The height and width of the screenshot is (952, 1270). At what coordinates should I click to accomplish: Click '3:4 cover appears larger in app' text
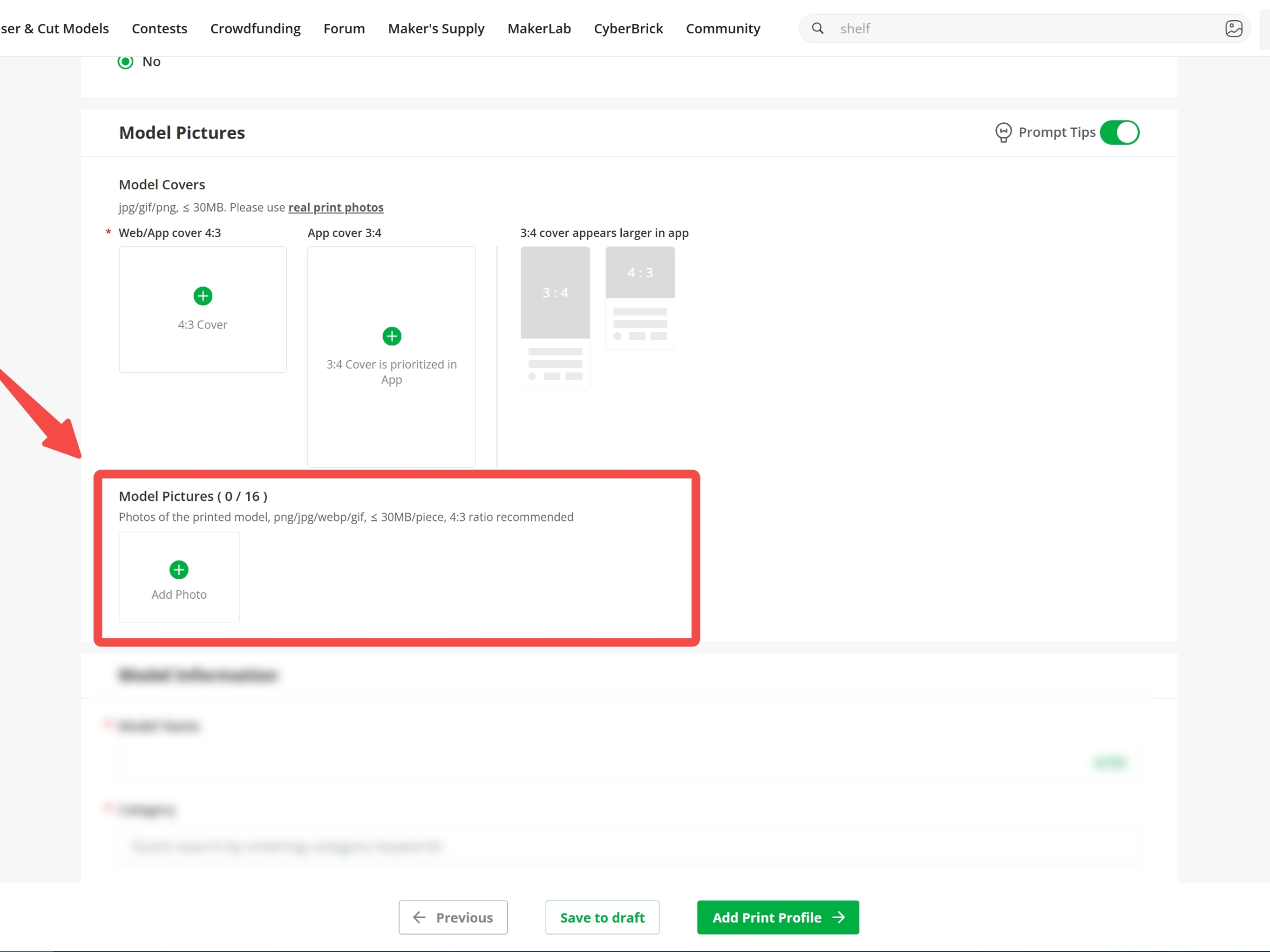[x=604, y=233]
